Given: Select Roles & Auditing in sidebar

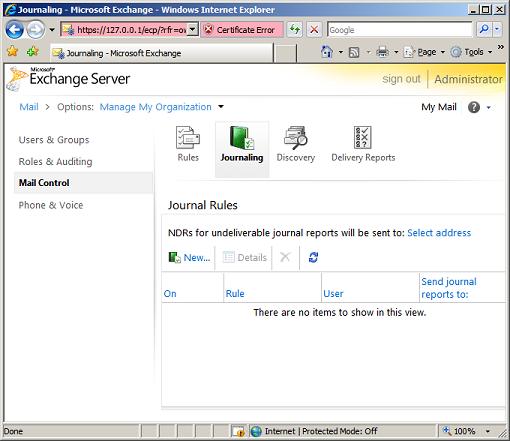Looking at the screenshot, I should (55, 161).
